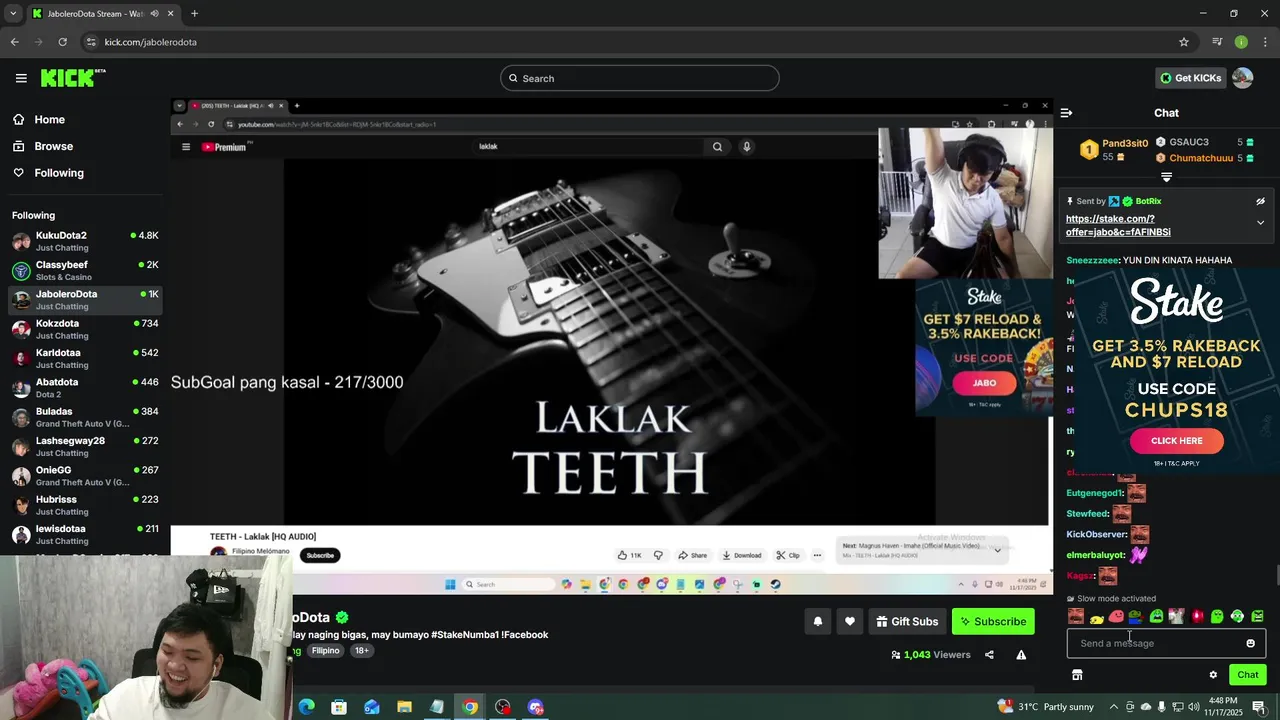This screenshot has height=720, width=1280.
Task: Click Chumatchuuu in the gift leaderboard
Action: click(x=1201, y=158)
